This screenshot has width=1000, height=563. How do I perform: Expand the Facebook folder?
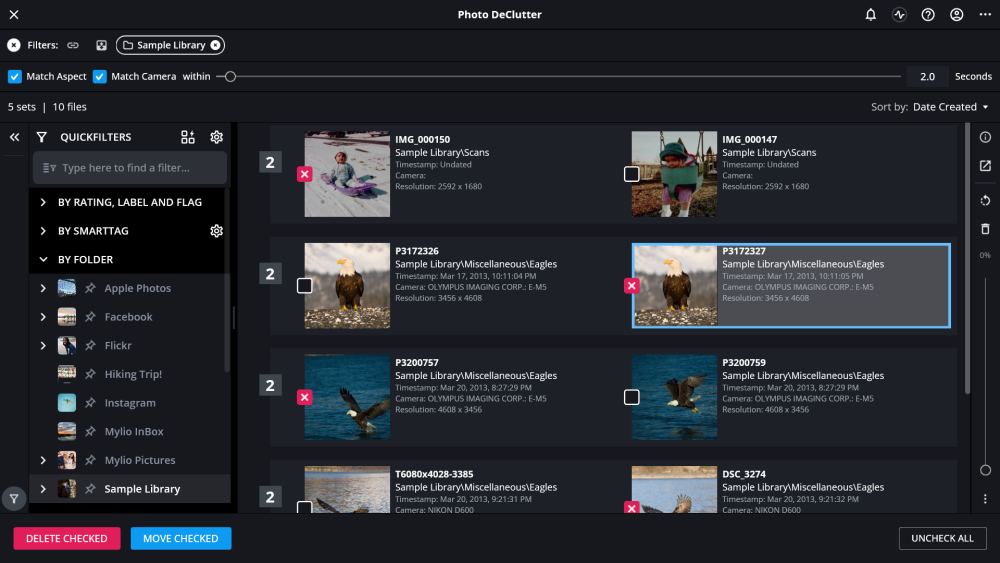pos(43,317)
